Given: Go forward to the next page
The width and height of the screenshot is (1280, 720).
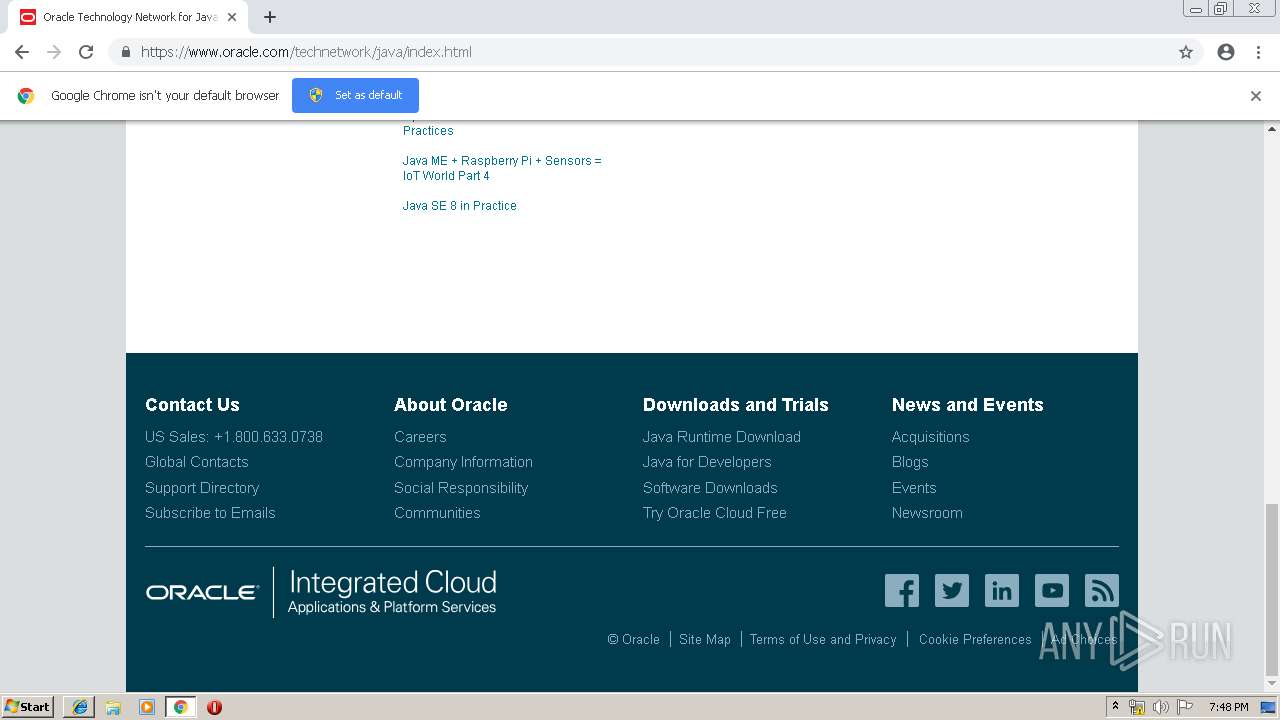Looking at the screenshot, I should (x=54, y=52).
